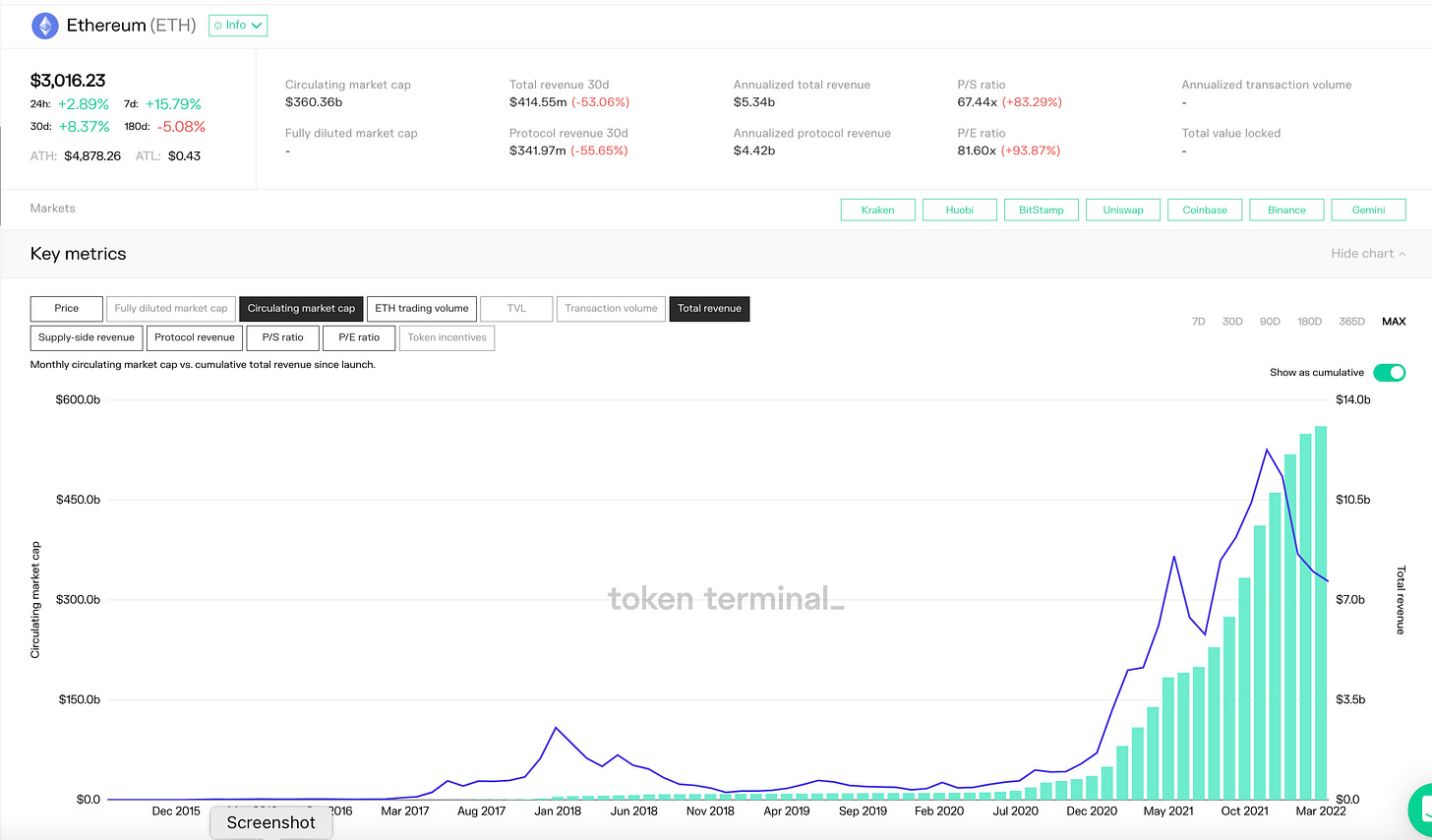Deselect the Total revenue metric
The height and width of the screenshot is (840, 1432).
(709, 309)
